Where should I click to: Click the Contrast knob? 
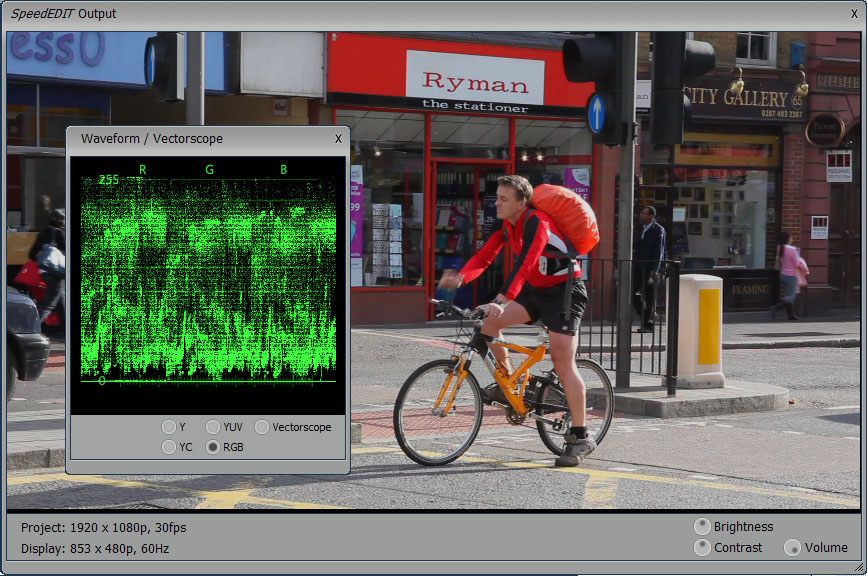[703, 548]
